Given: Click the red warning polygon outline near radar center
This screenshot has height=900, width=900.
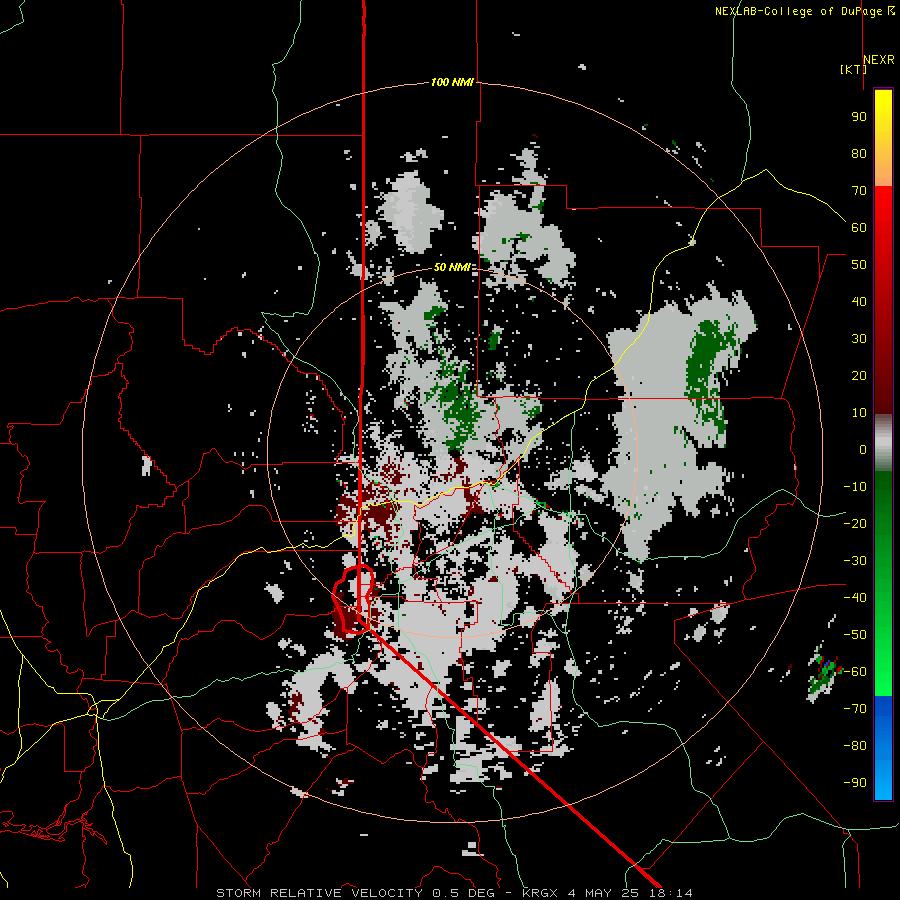Looking at the screenshot, I should coord(354,600).
